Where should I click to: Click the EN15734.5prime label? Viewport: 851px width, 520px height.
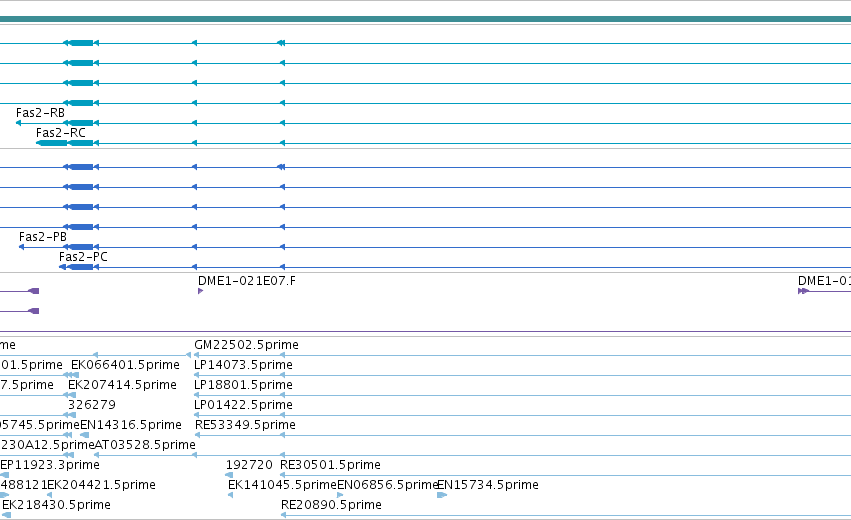click(x=487, y=485)
